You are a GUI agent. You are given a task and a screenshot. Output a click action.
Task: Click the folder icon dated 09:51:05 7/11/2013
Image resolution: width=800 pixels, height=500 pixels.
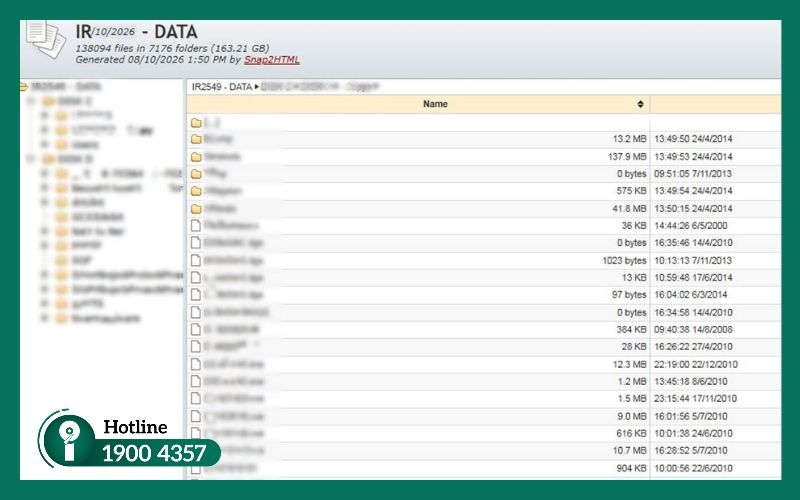pos(196,174)
